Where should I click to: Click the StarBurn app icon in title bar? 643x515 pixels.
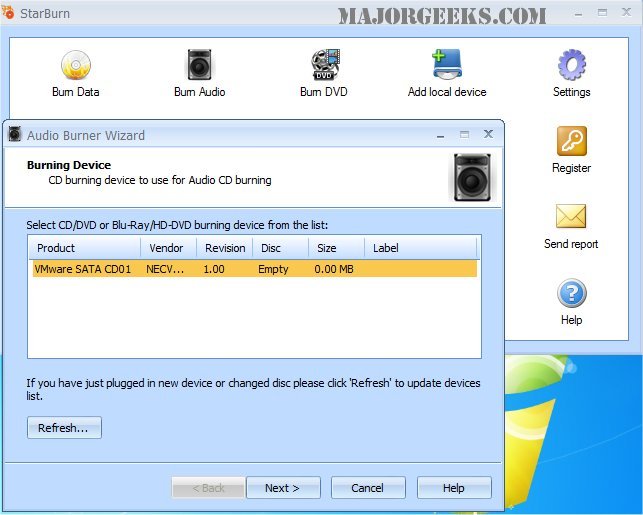click(8, 12)
